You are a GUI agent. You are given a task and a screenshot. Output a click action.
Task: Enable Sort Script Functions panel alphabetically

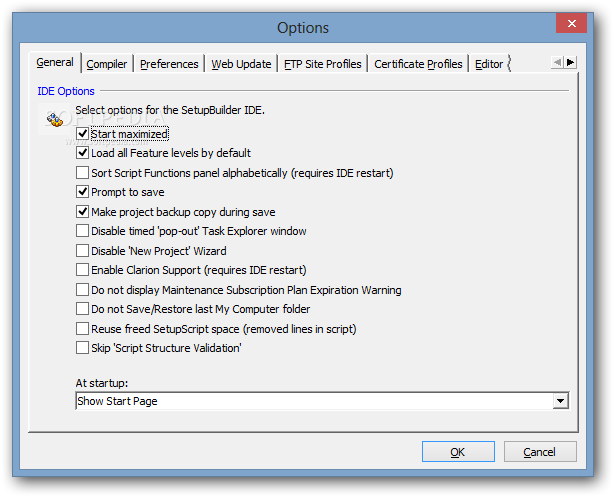[83, 173]
